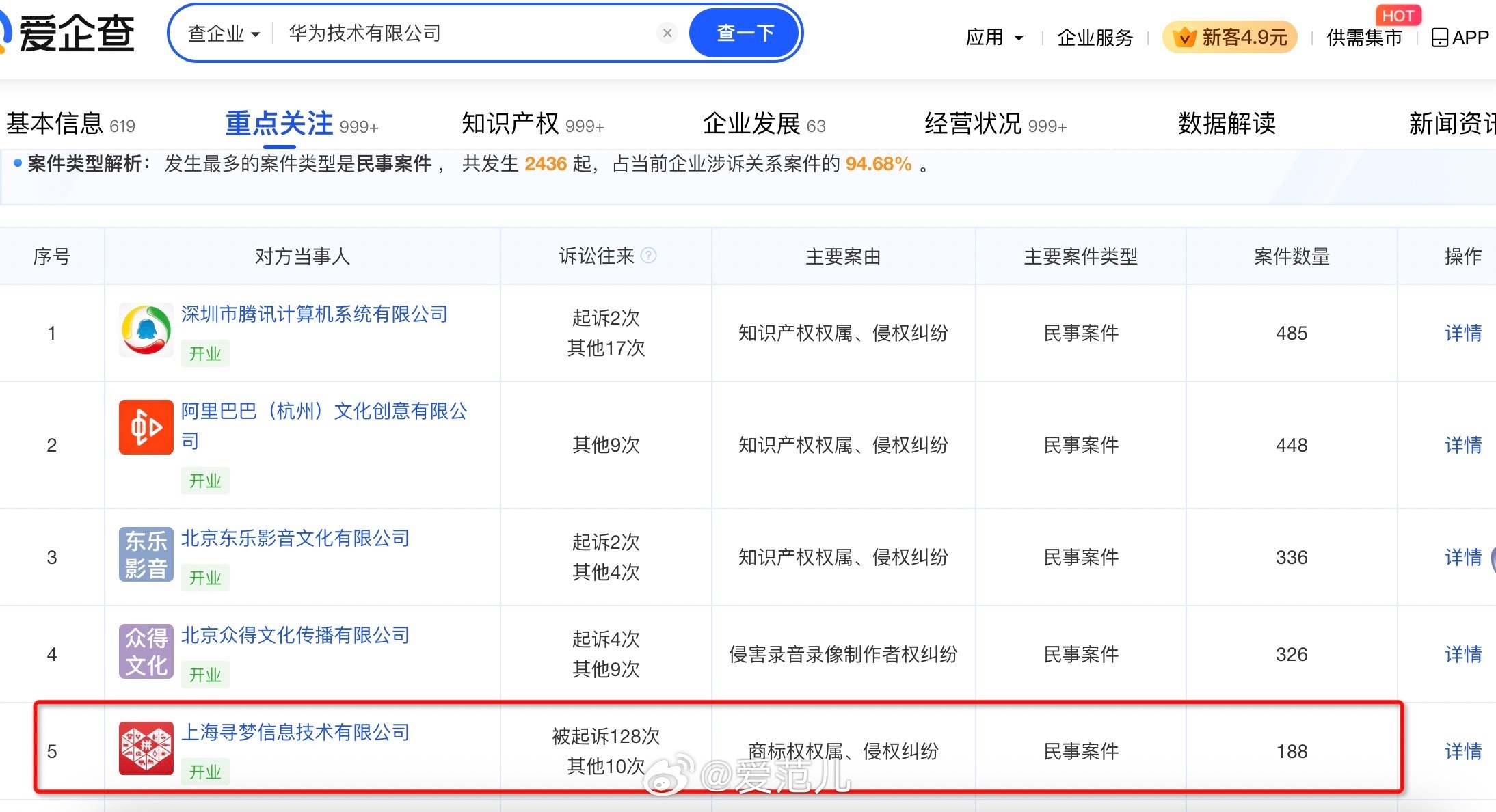Click the case count 188
1496x812 pixels.
pos(1292,751)
